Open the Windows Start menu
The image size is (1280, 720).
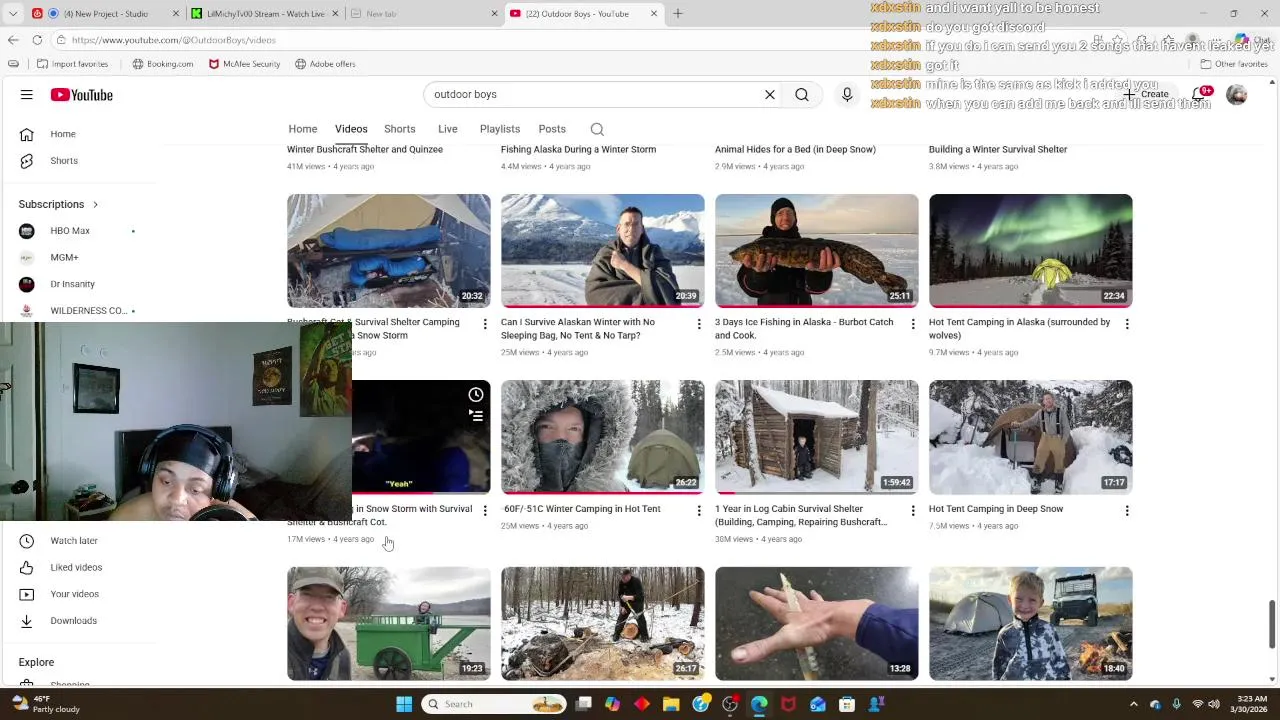pyautogui.click(x=404, y=704)
